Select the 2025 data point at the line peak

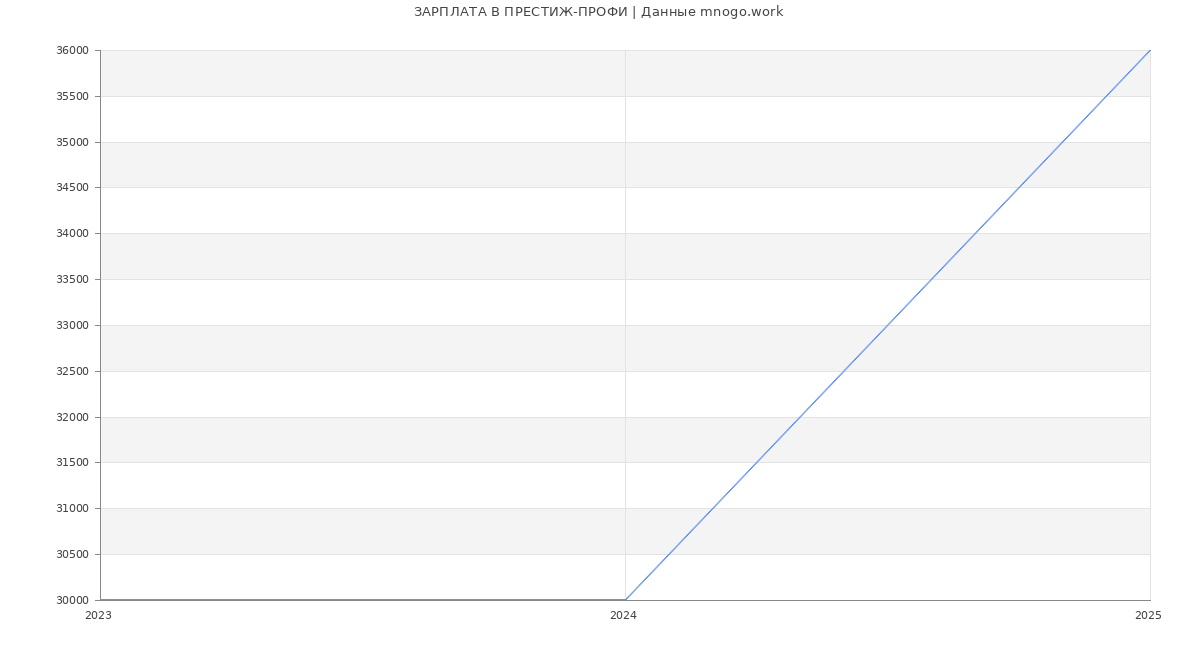pos(1150,50)
